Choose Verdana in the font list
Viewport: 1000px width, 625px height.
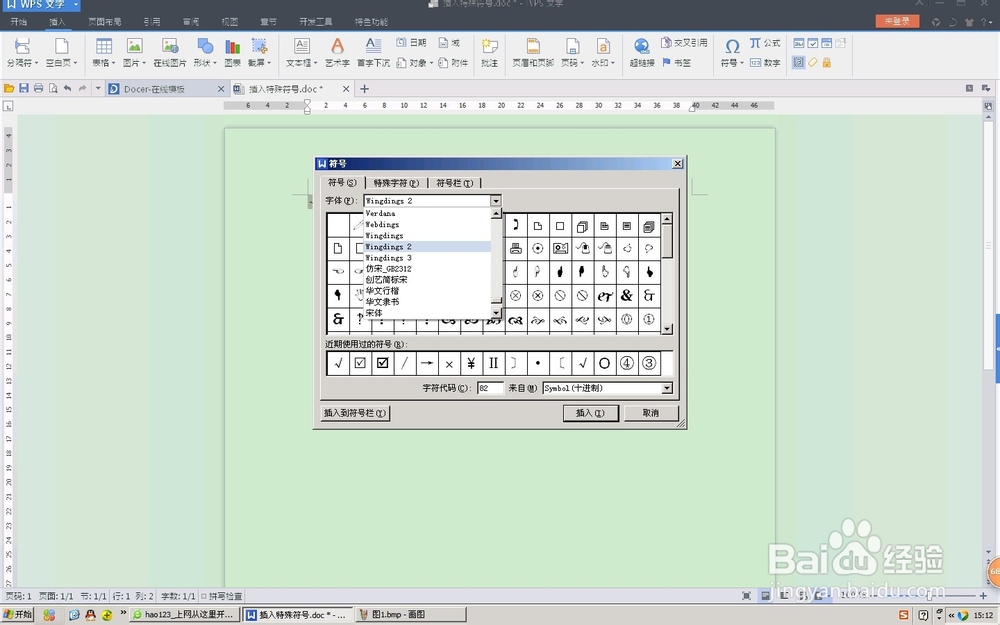pyautogui.click(x=427, y=213)
